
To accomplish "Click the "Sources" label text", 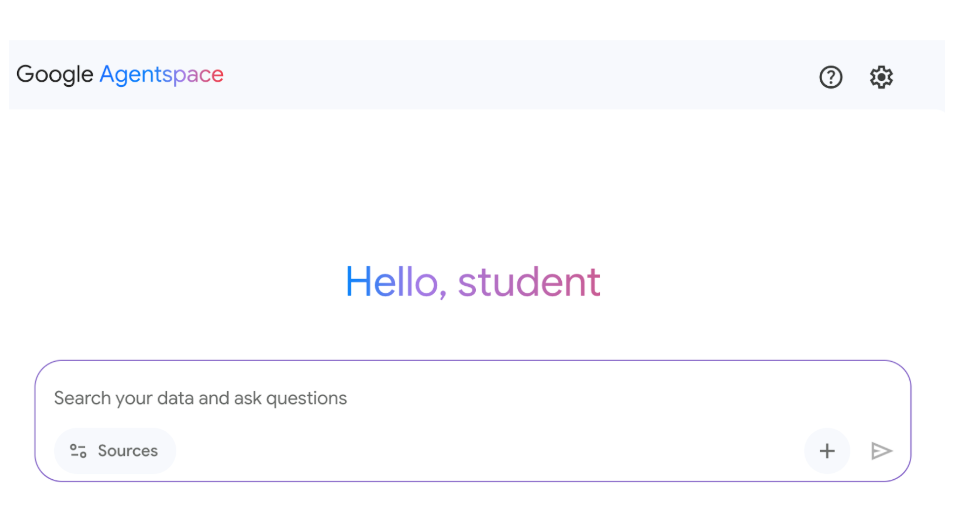I will pos(127,451).
